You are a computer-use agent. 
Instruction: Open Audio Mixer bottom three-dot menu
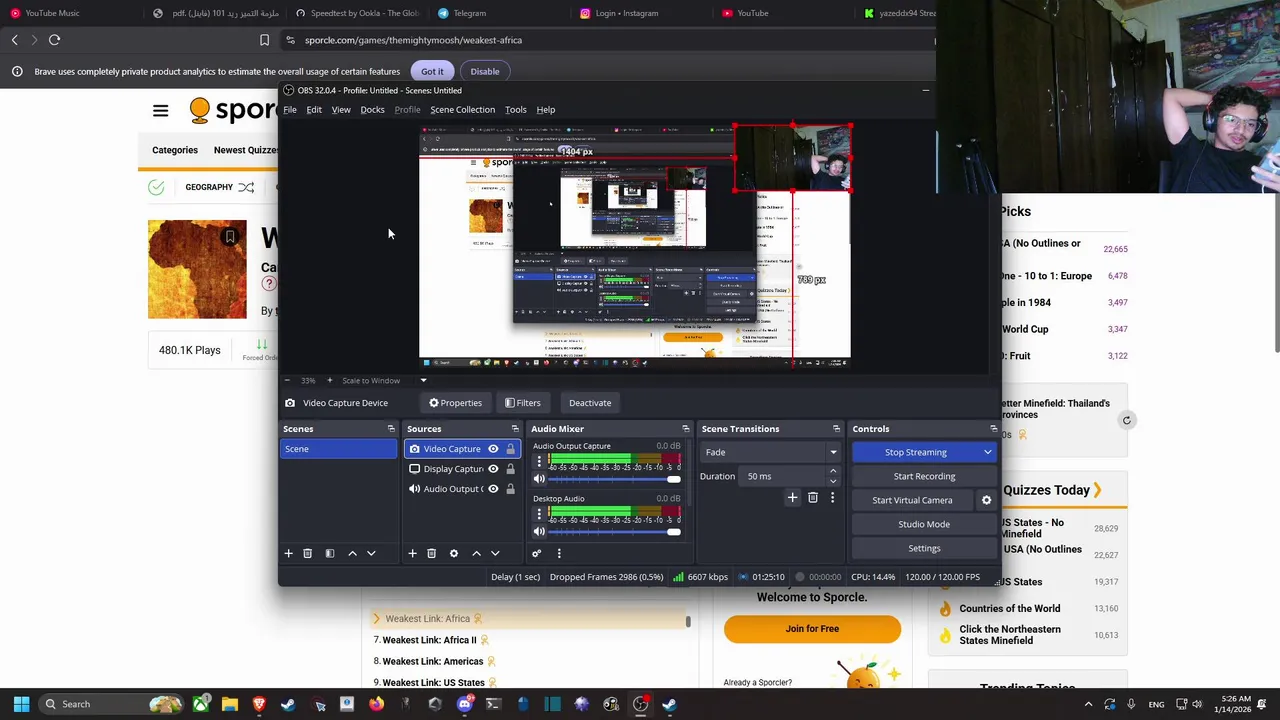pyautogui.click(x=559, y=553)
